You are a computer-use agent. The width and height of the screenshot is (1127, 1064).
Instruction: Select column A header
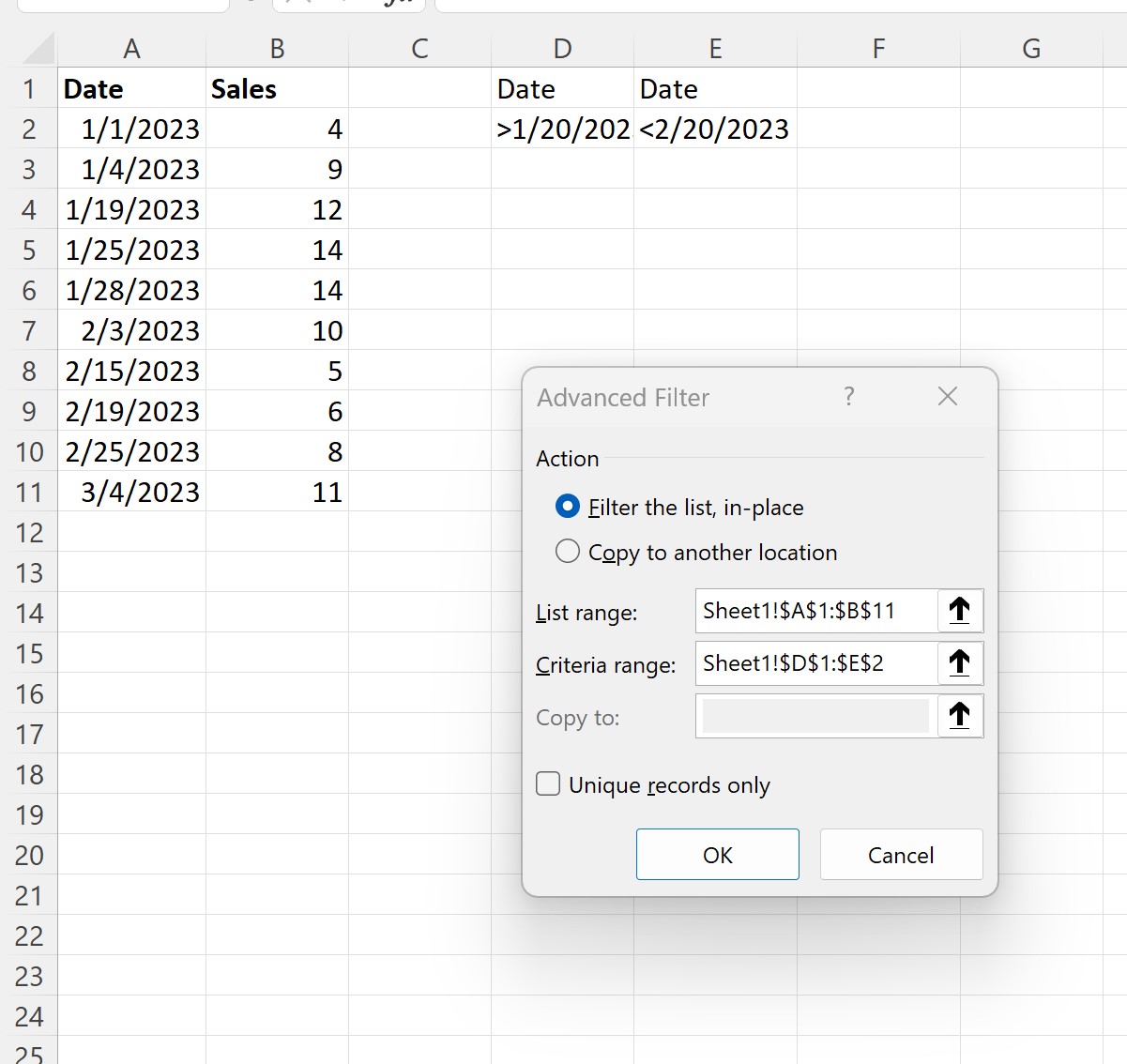131,48
